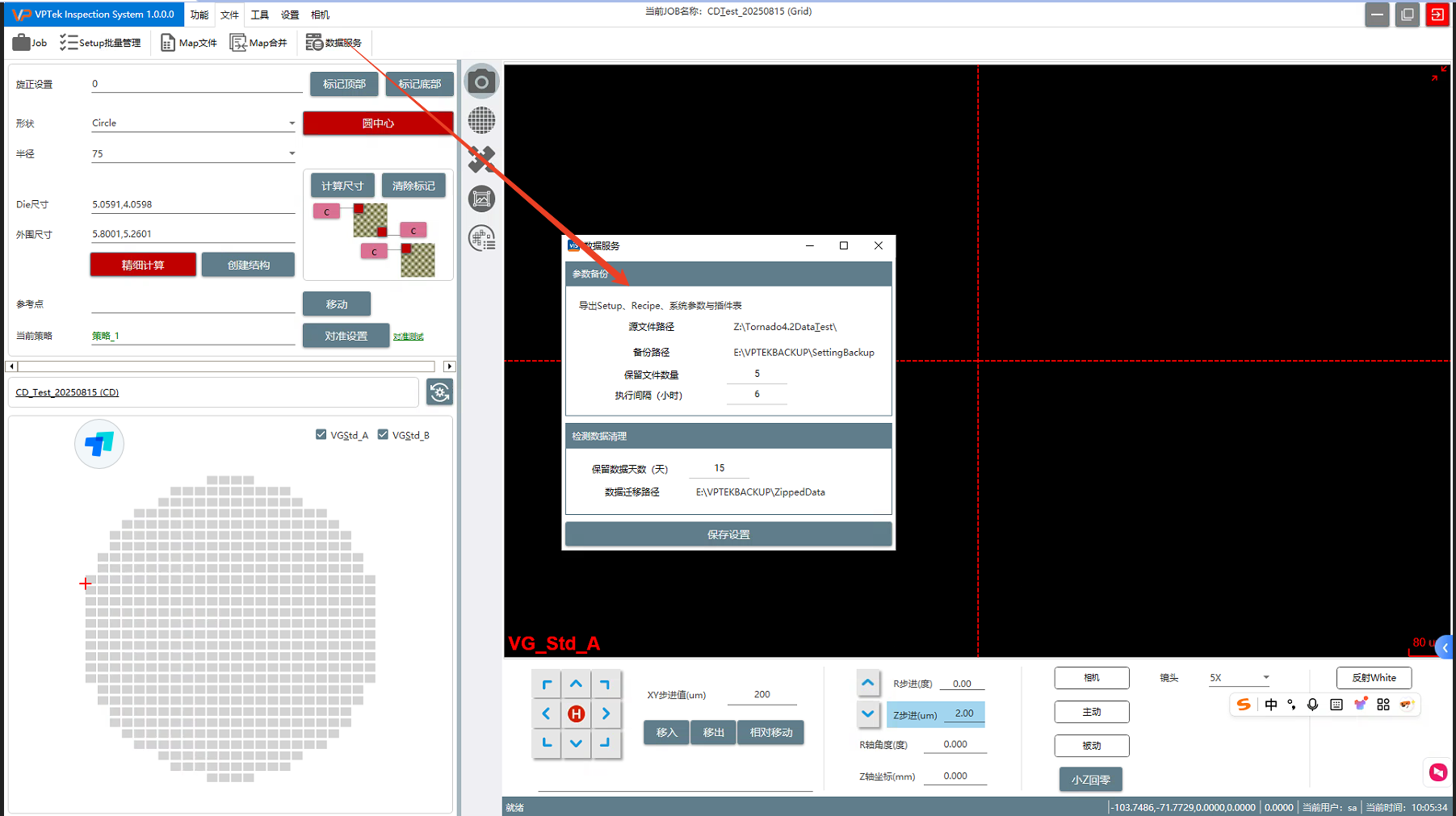Viewport: 1456px width, 816px height.
Task: Expand the 形状 Circle dropdown
Action: pos(292,123)
